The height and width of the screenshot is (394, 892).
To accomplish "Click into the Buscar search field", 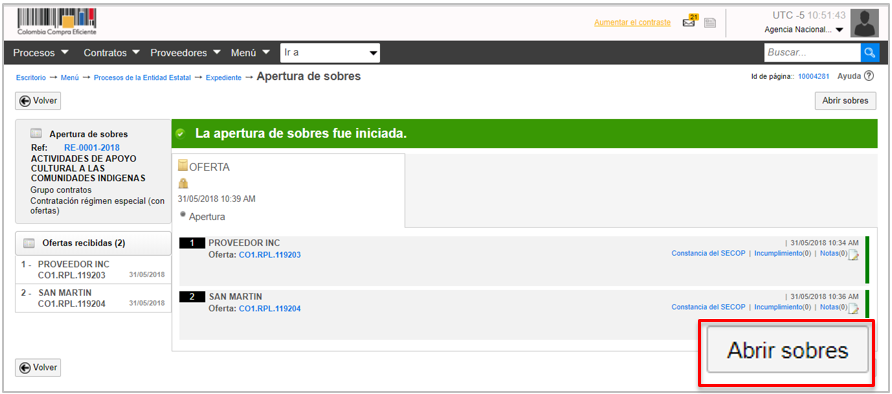I will click(812, 53).
